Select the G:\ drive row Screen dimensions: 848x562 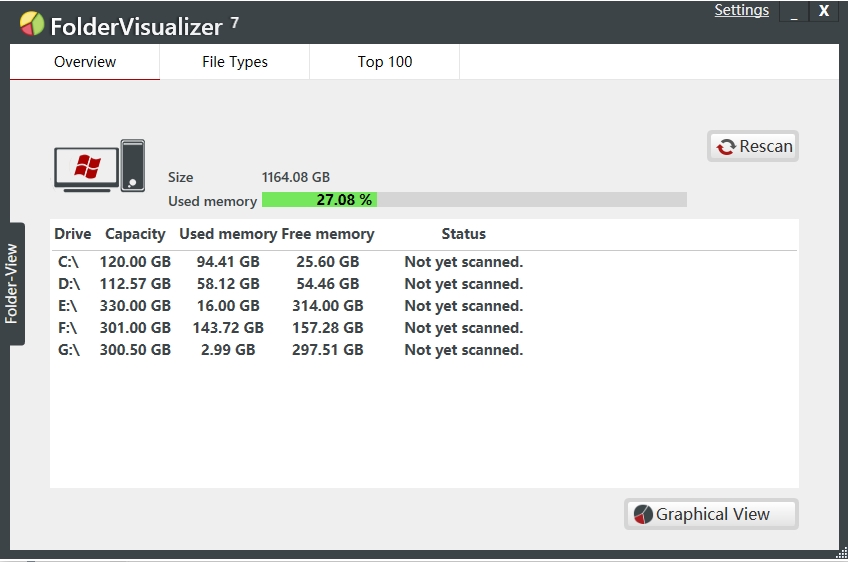pos(425,350)
